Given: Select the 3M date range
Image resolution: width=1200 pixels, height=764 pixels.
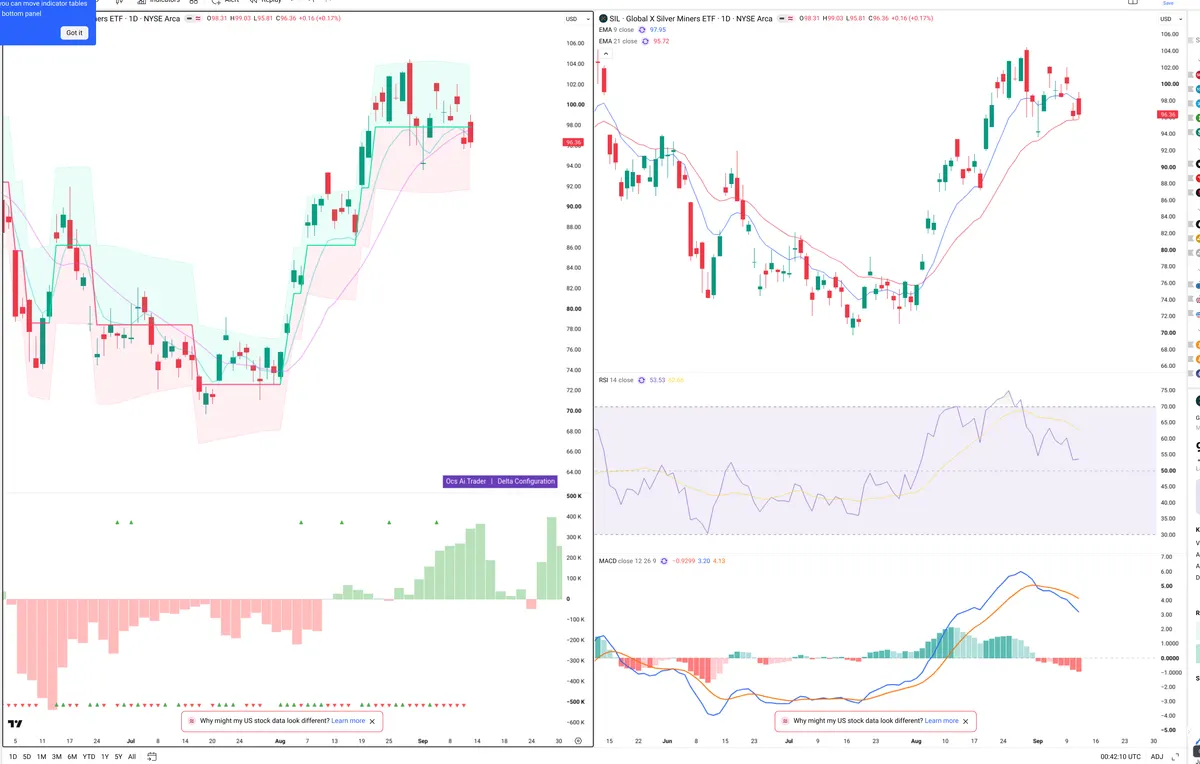Looking at the screenshot, I should 56,757.
